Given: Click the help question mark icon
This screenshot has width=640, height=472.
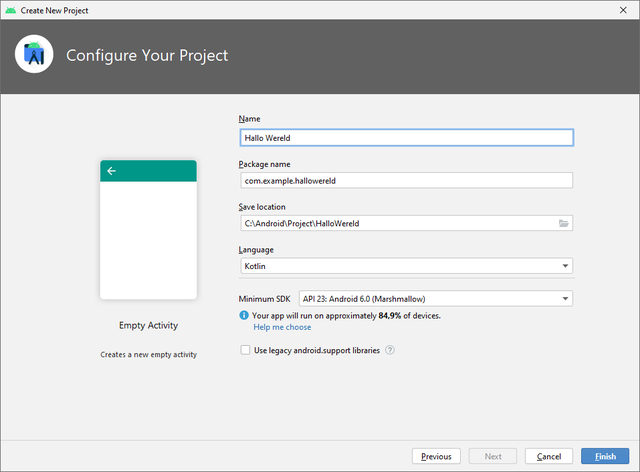Looking at the screenshot, I should tap(390, 350).
